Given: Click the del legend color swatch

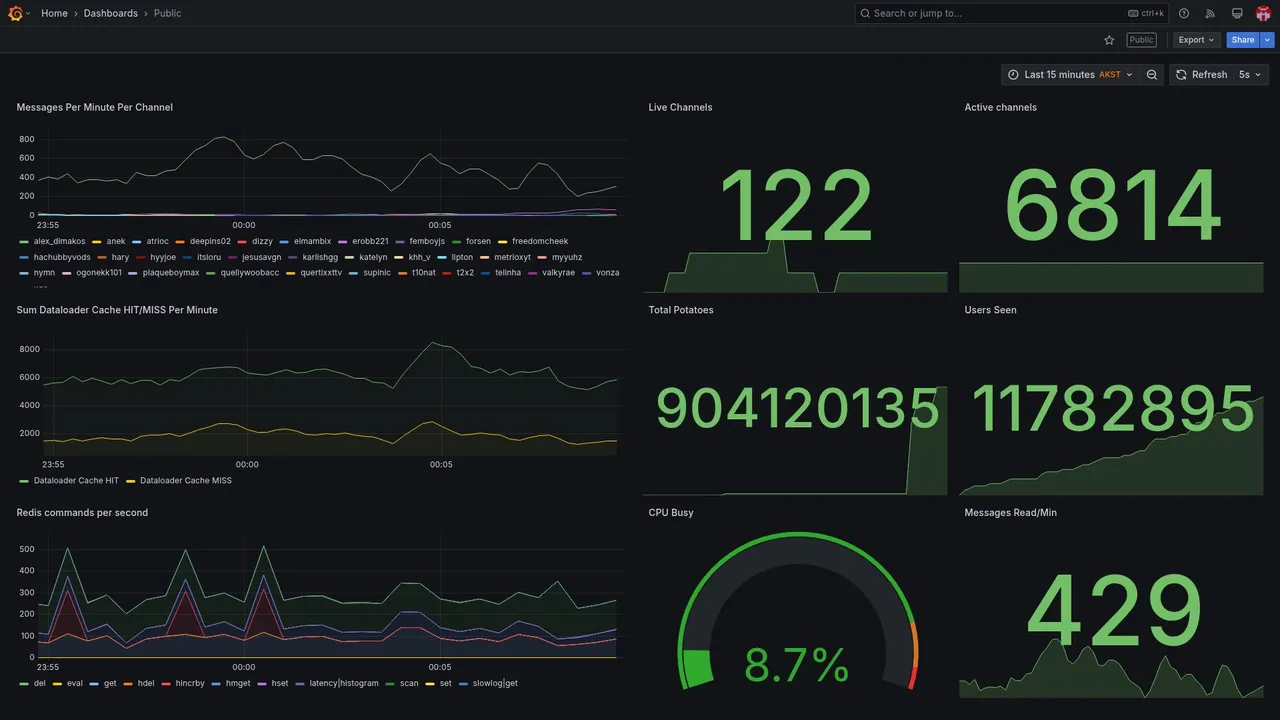Looking at the screenshot, I should tap(24, 684).
